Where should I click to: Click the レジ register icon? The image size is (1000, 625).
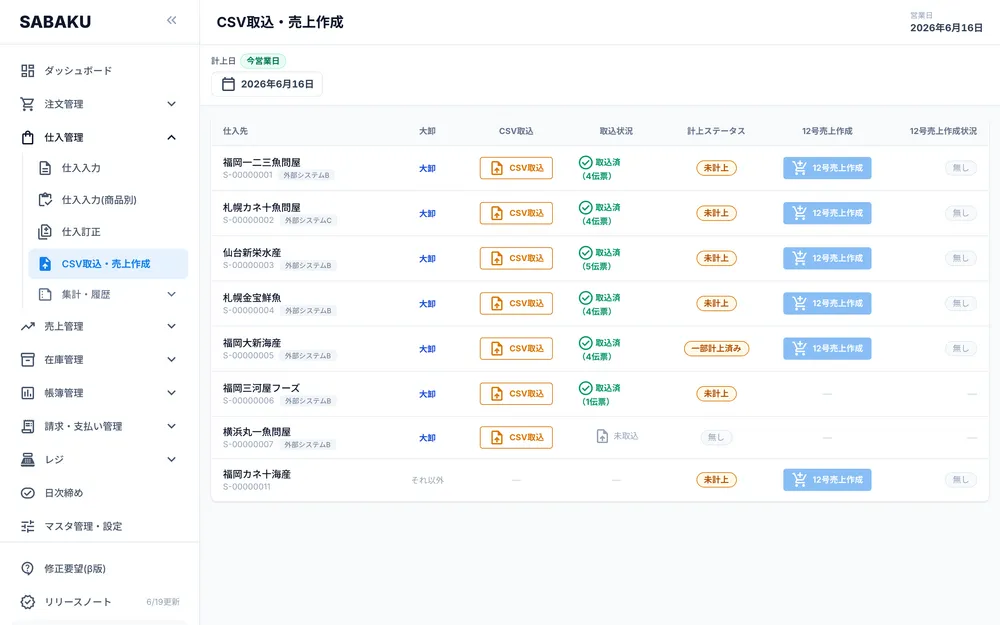(27, 459)
